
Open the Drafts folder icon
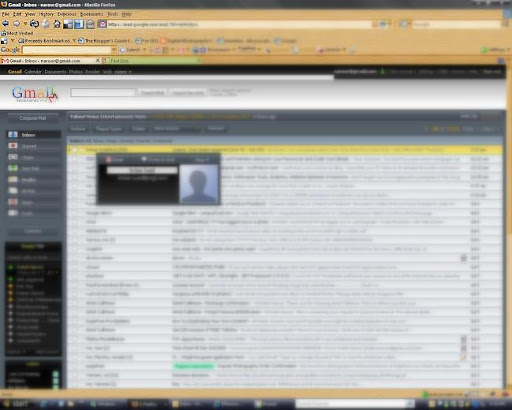[13, 179]
